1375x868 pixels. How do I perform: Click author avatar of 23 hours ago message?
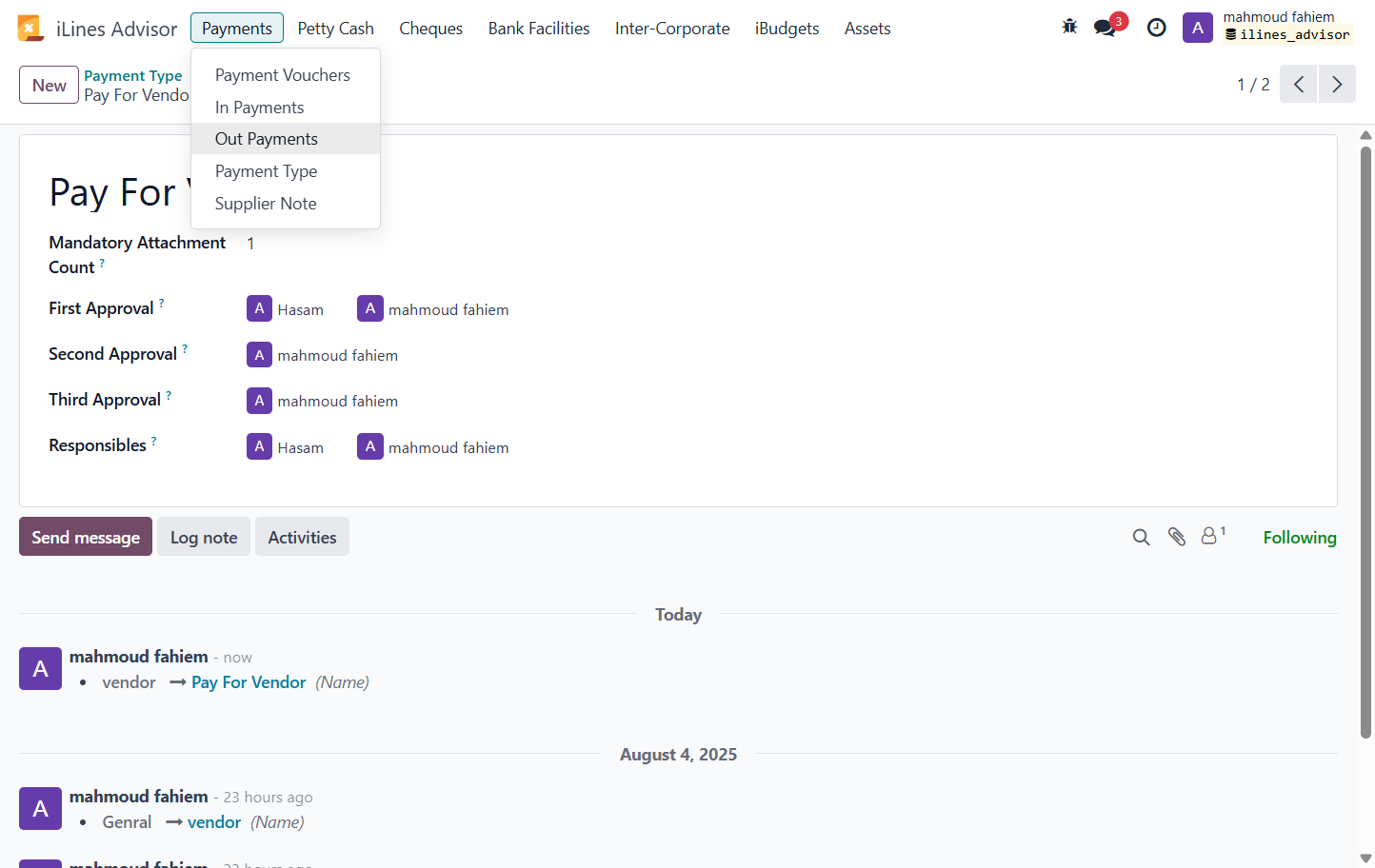[x=40, y=808]
